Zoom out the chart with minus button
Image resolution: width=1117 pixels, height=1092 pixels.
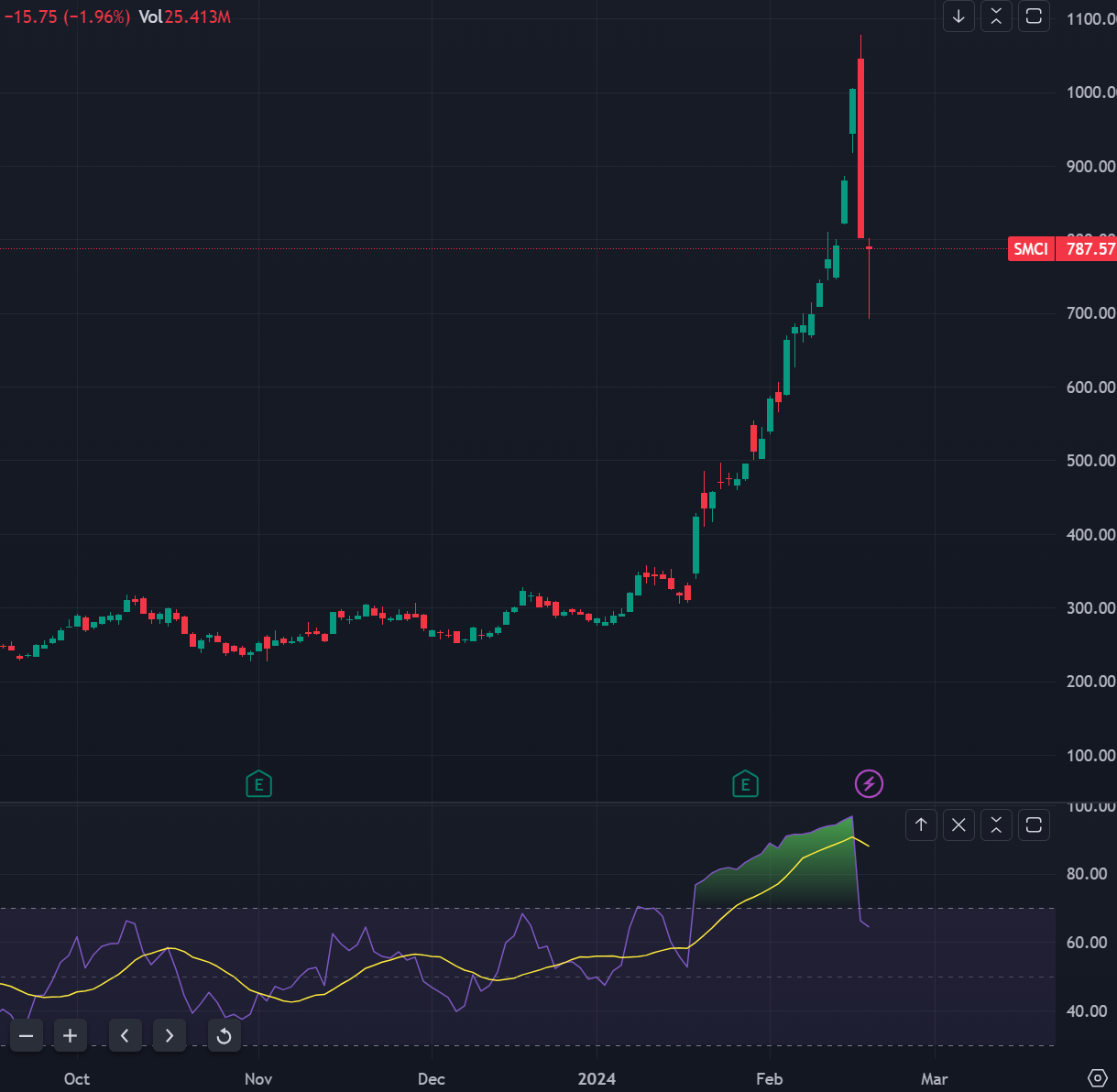point(26,1036)
